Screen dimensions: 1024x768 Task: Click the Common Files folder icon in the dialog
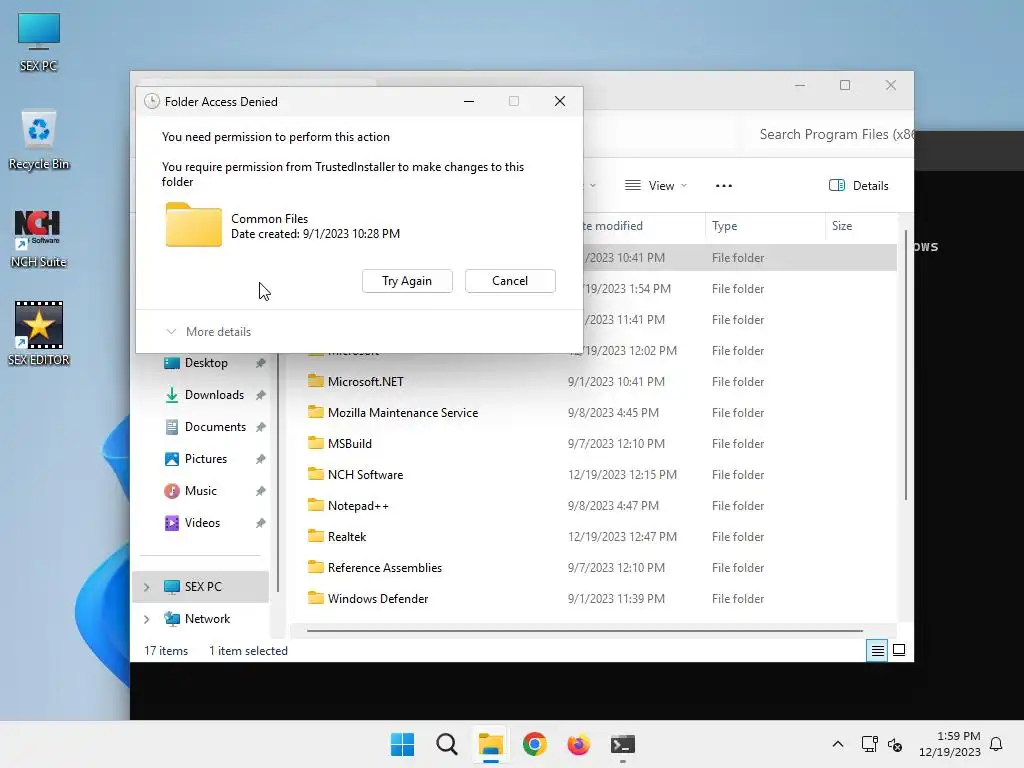click(194, 225)
